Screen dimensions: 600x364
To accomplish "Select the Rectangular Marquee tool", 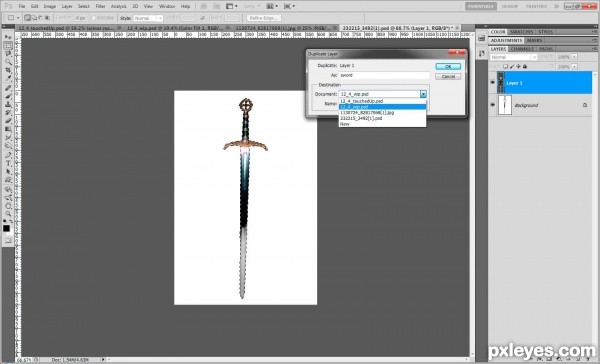I will coord(8,46).
